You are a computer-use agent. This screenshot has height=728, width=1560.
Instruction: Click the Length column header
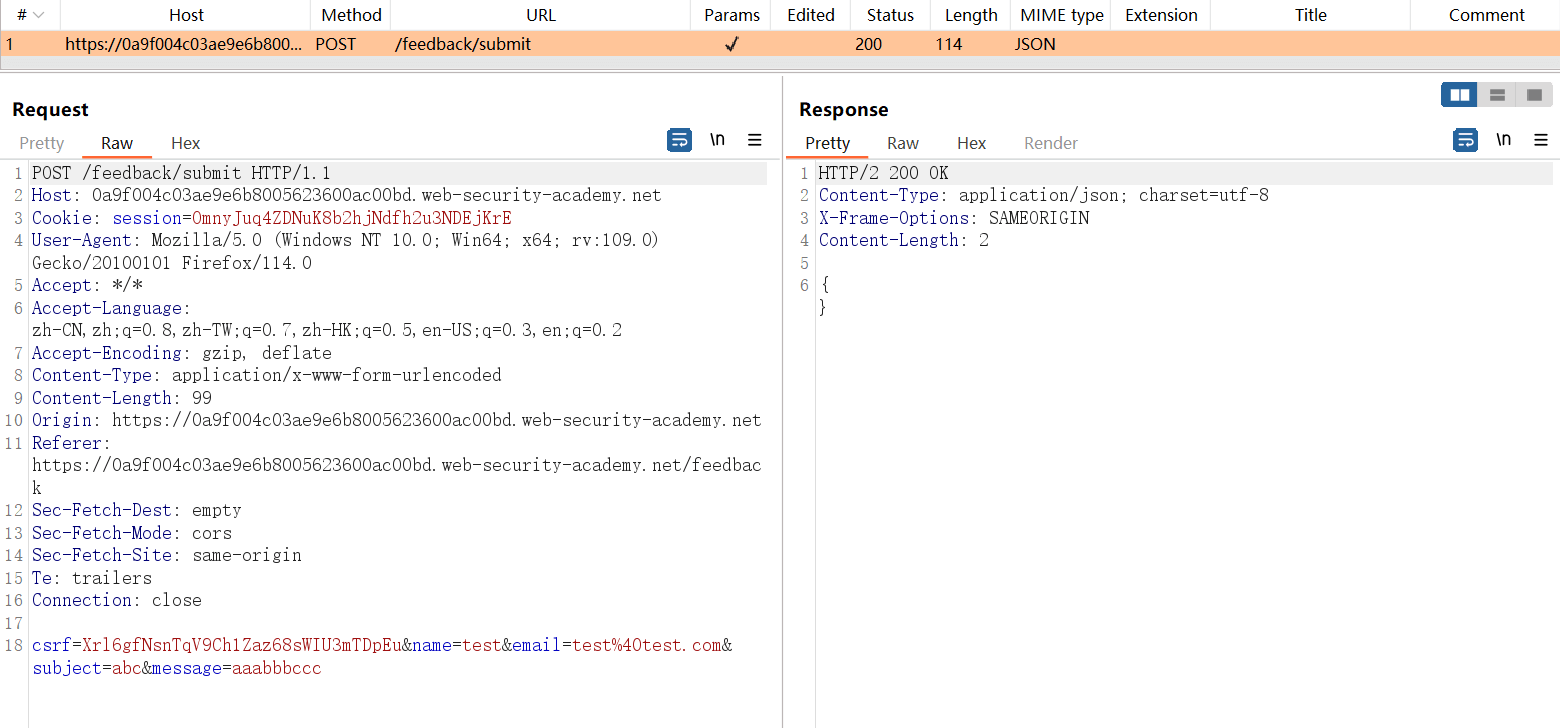[x=970, y=15]
